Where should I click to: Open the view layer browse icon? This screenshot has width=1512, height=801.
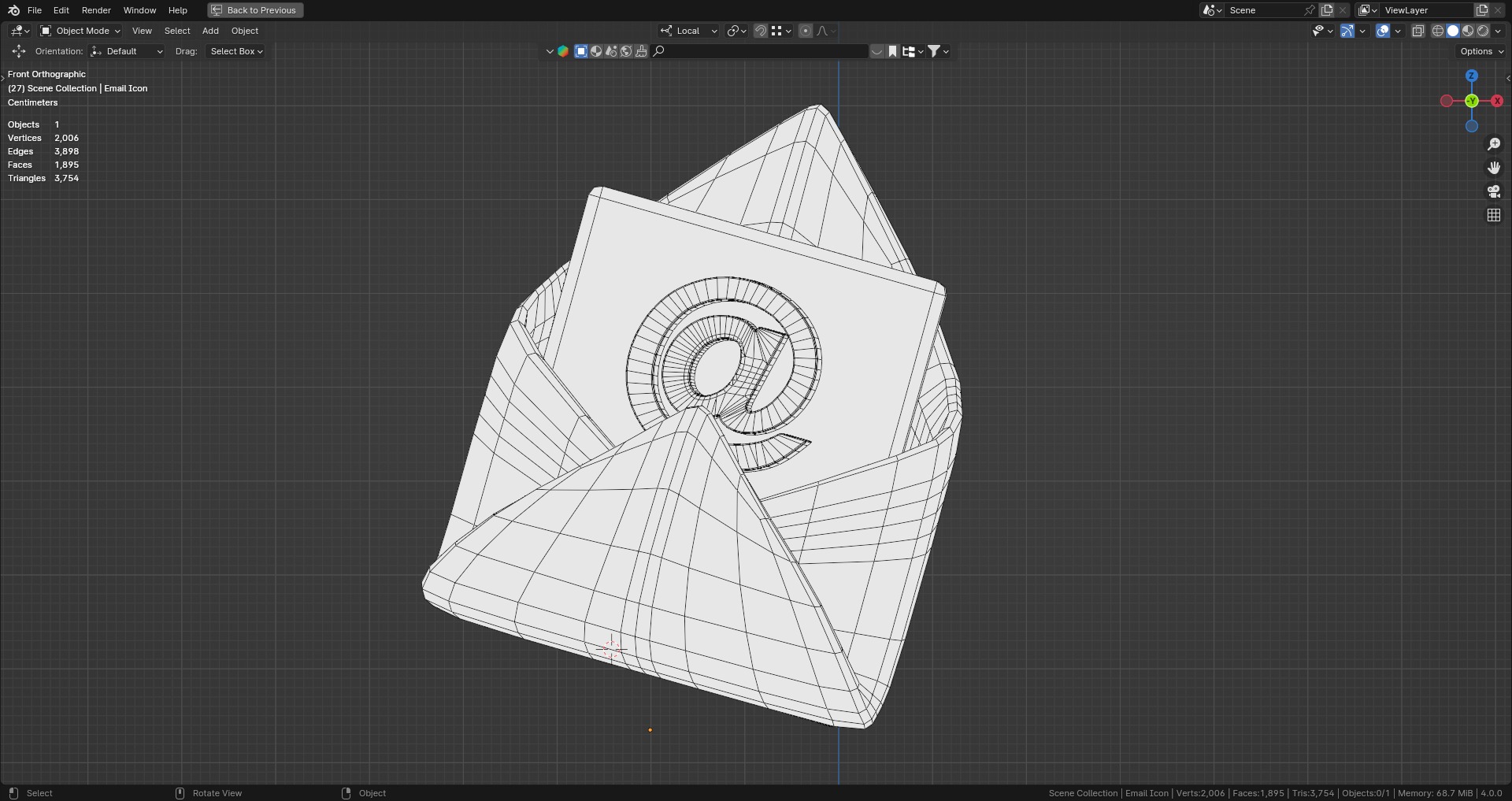click(1368, 10)
